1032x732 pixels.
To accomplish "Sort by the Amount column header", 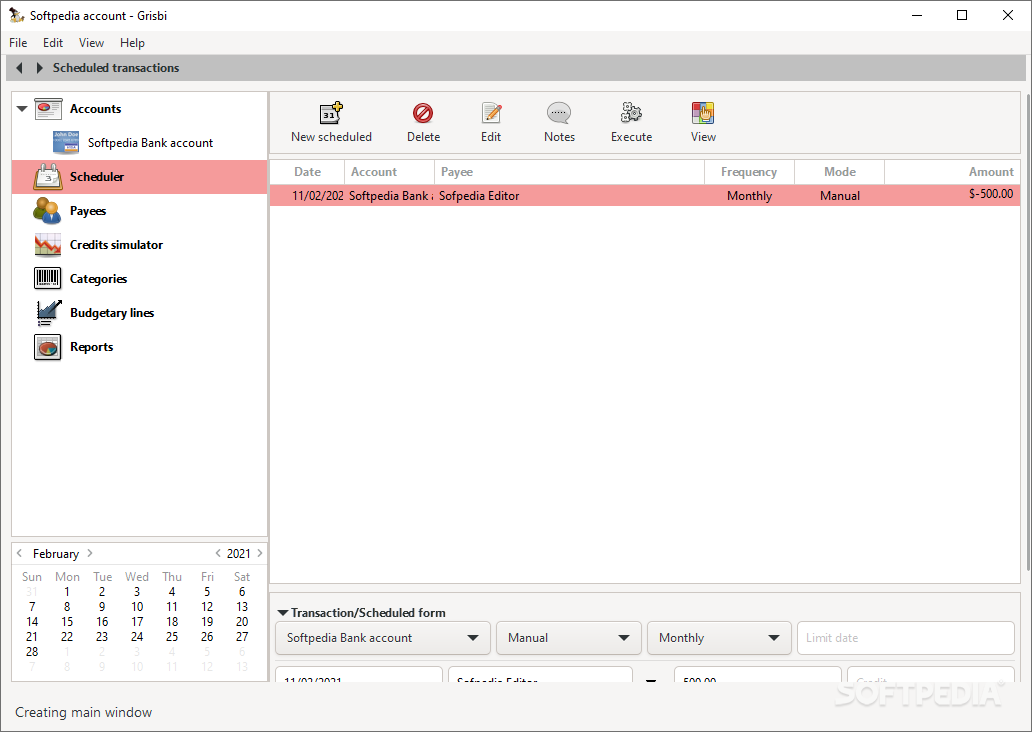I will [x=952, y=172].
